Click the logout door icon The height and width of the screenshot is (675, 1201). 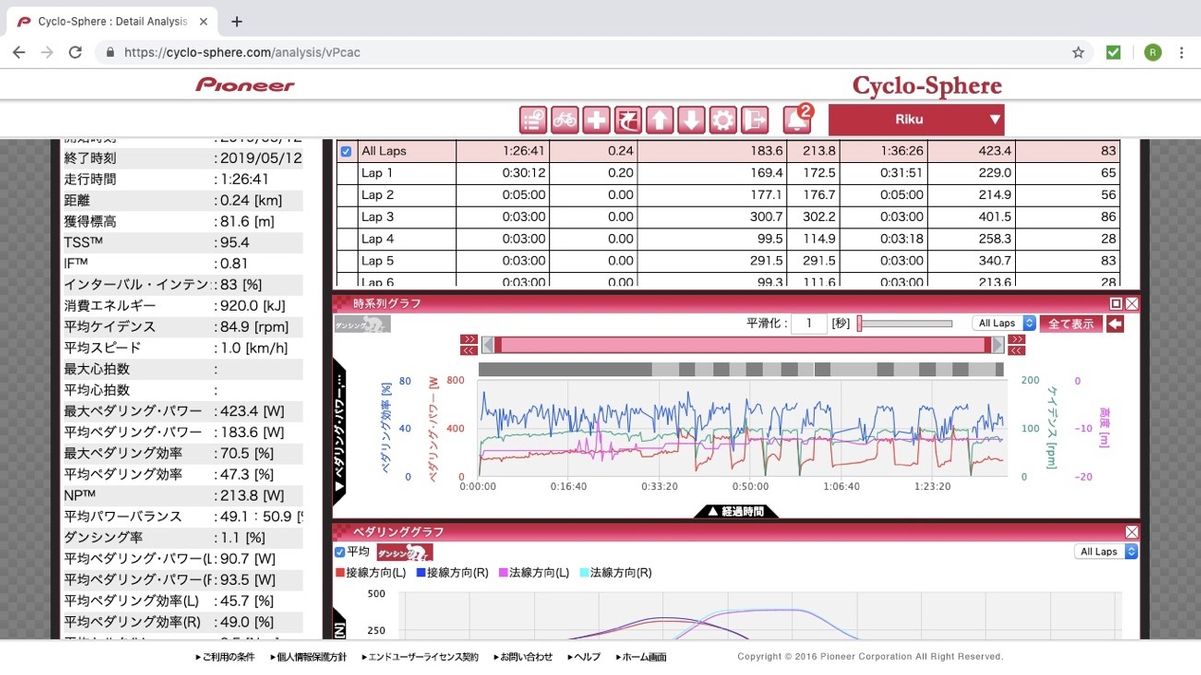pyautogui.click(x=754, y=120)
